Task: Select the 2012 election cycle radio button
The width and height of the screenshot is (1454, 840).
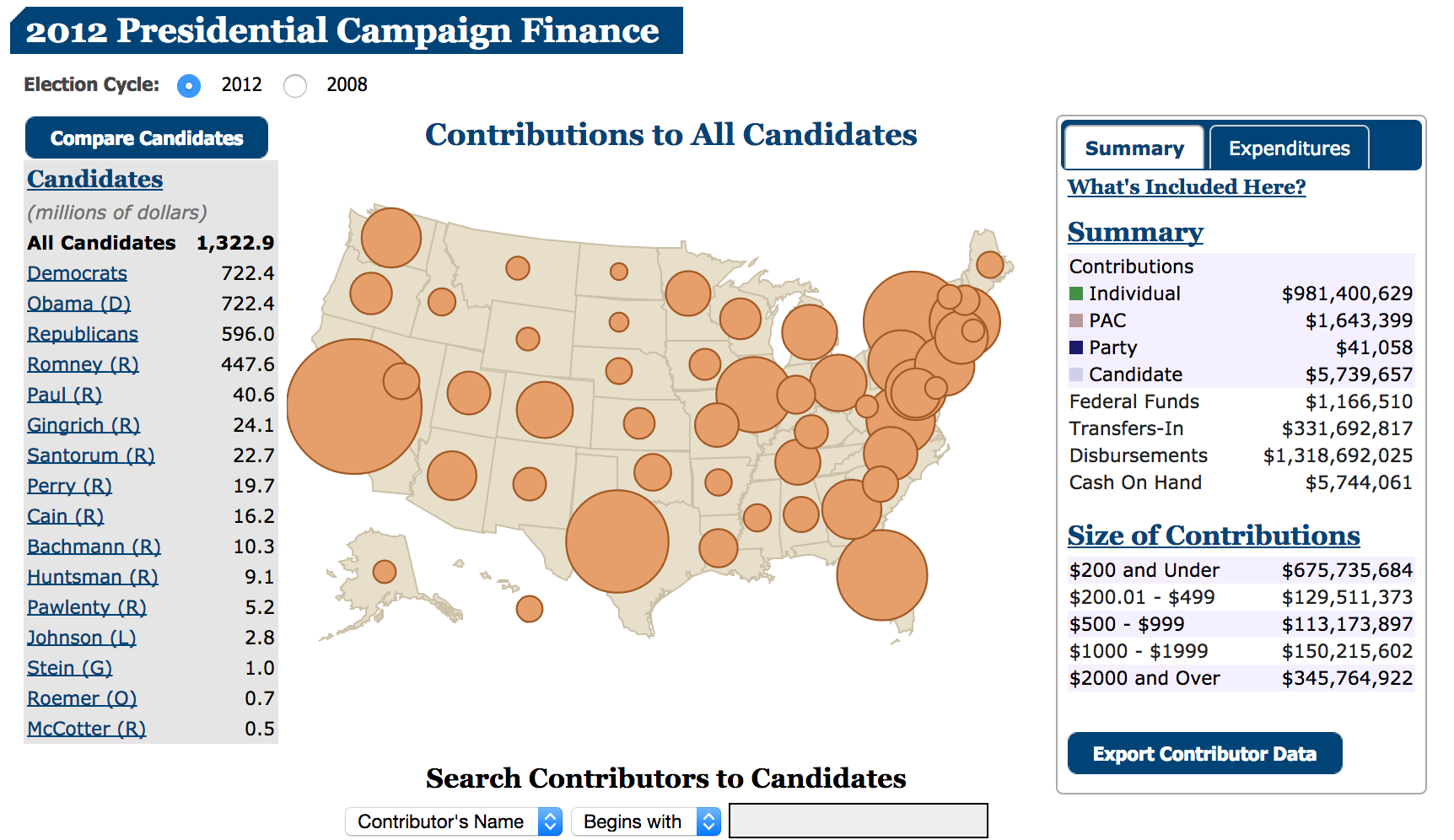Action: click(x=189, y=85)
